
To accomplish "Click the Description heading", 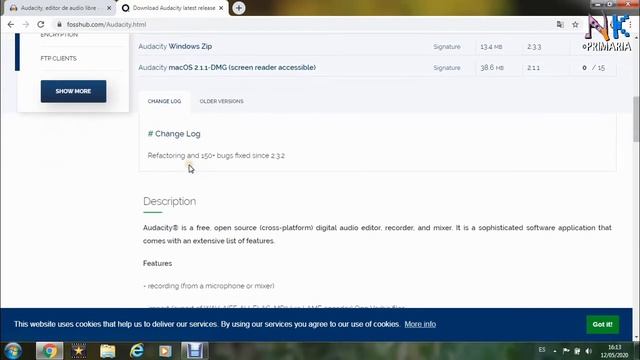I will [x=169, y=201].
